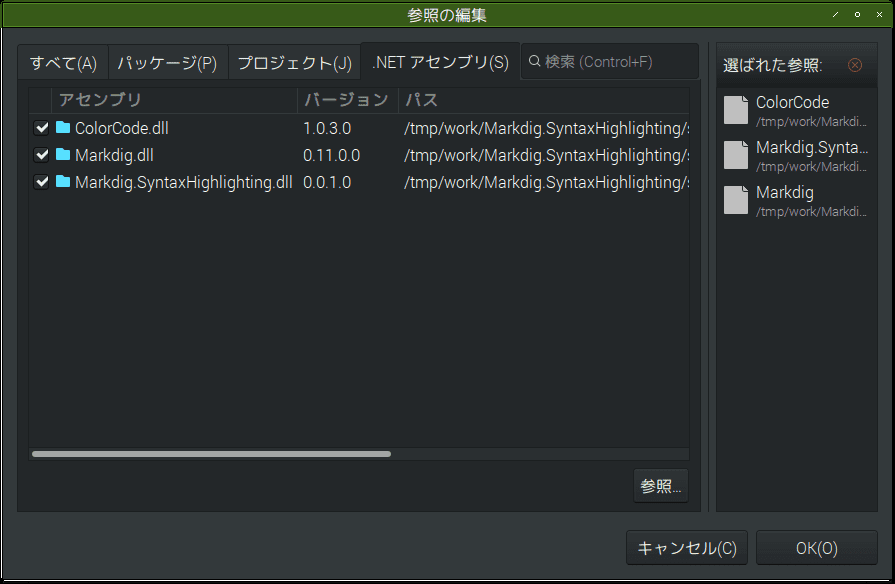
Task: Click the Markdig file icon in selected references
Action: (736, 200)
